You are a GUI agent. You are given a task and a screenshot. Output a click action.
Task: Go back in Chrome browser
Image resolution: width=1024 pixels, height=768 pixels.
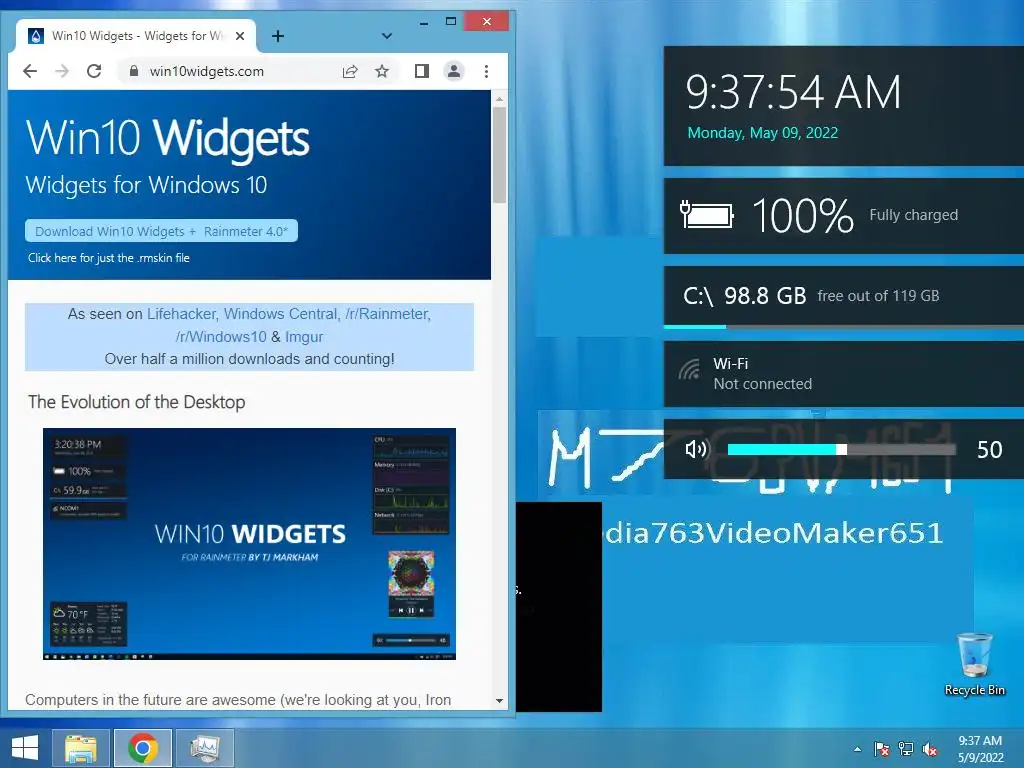click(30, 71)
